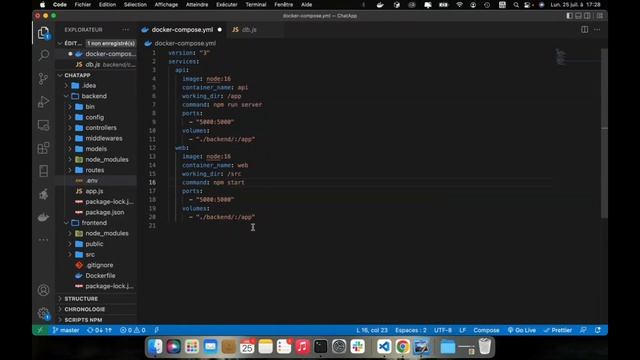Open the notifications bell in status bar
The image size is (640, 360).
[598, 330]
